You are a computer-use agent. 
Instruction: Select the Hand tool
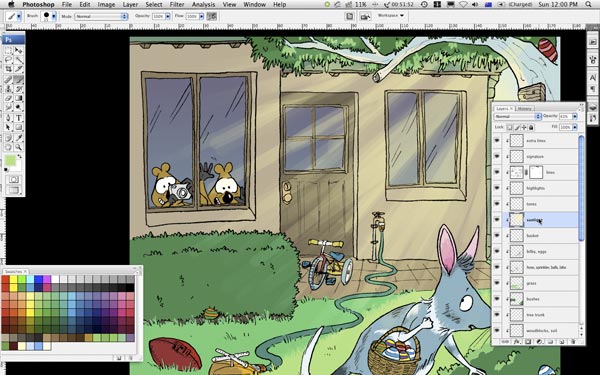pos(8,147)
